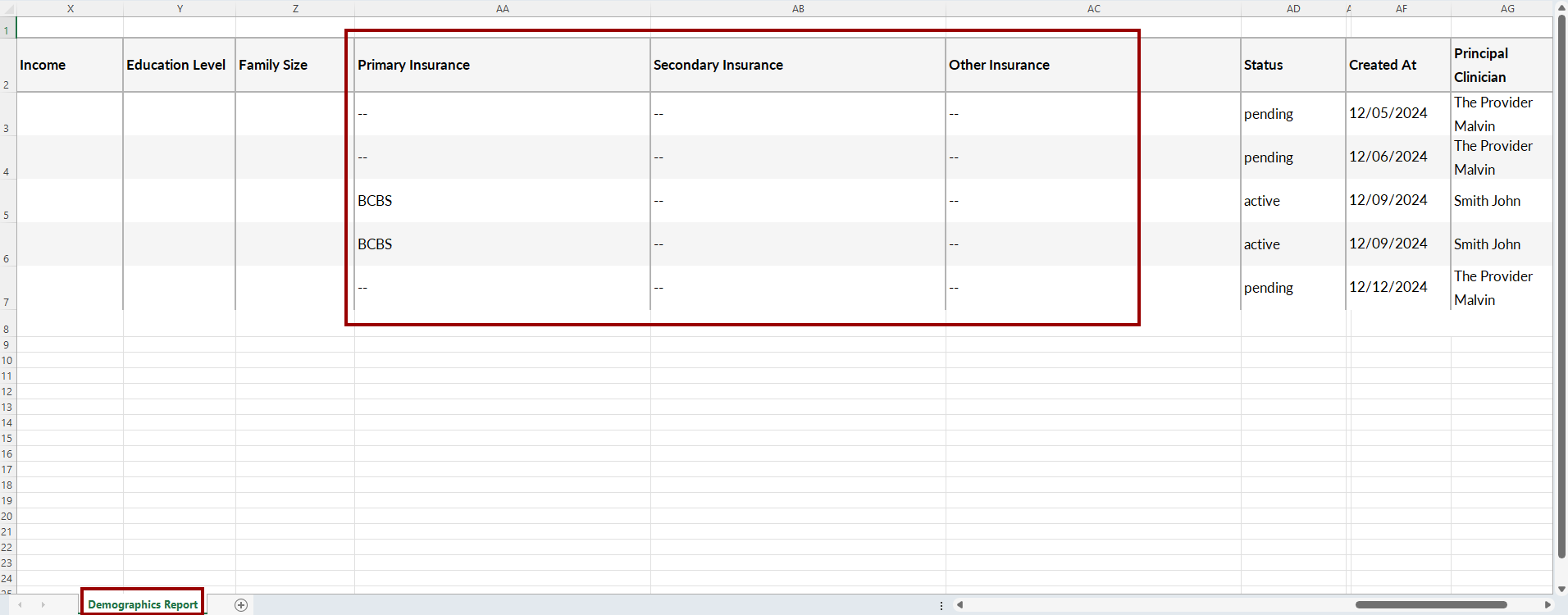Click the tab bar resize handle dots
This screenshot has width=1568, height=615.
click(941, 605)
